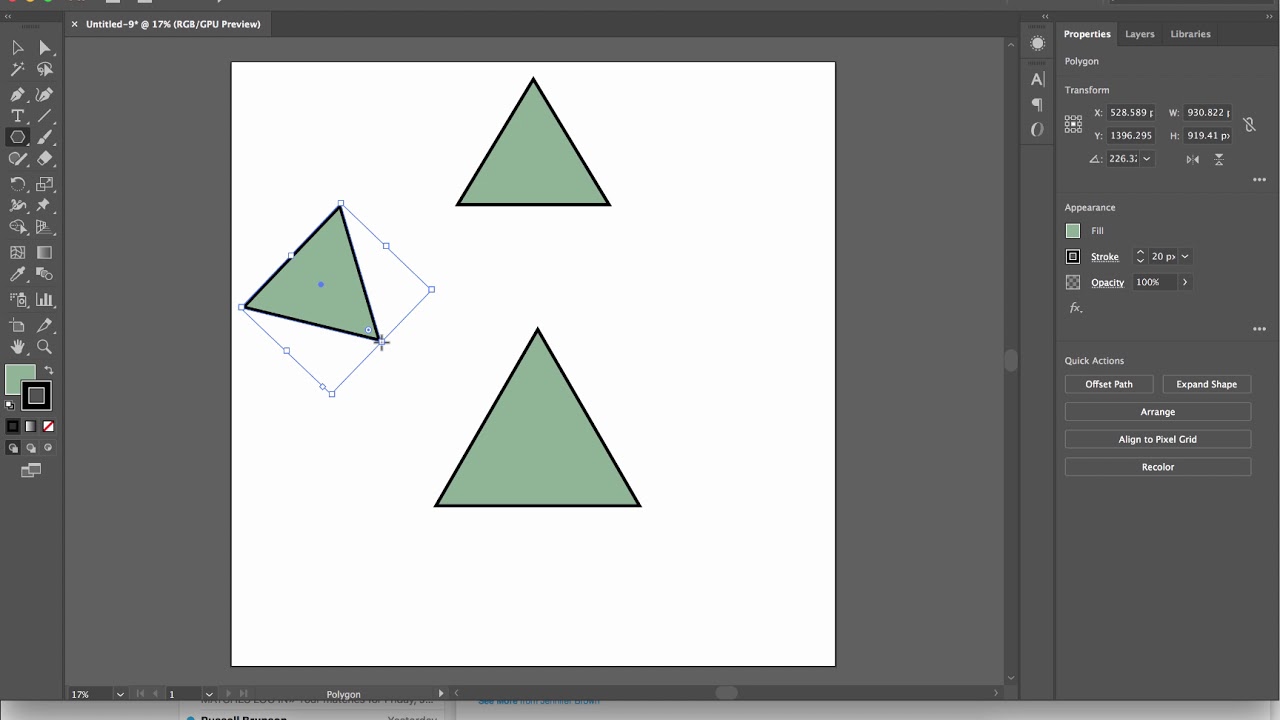The height and width of the screenshot is (720, 1280).
Task: Select the Line Segment tool
Action: [x=45, y=116]
